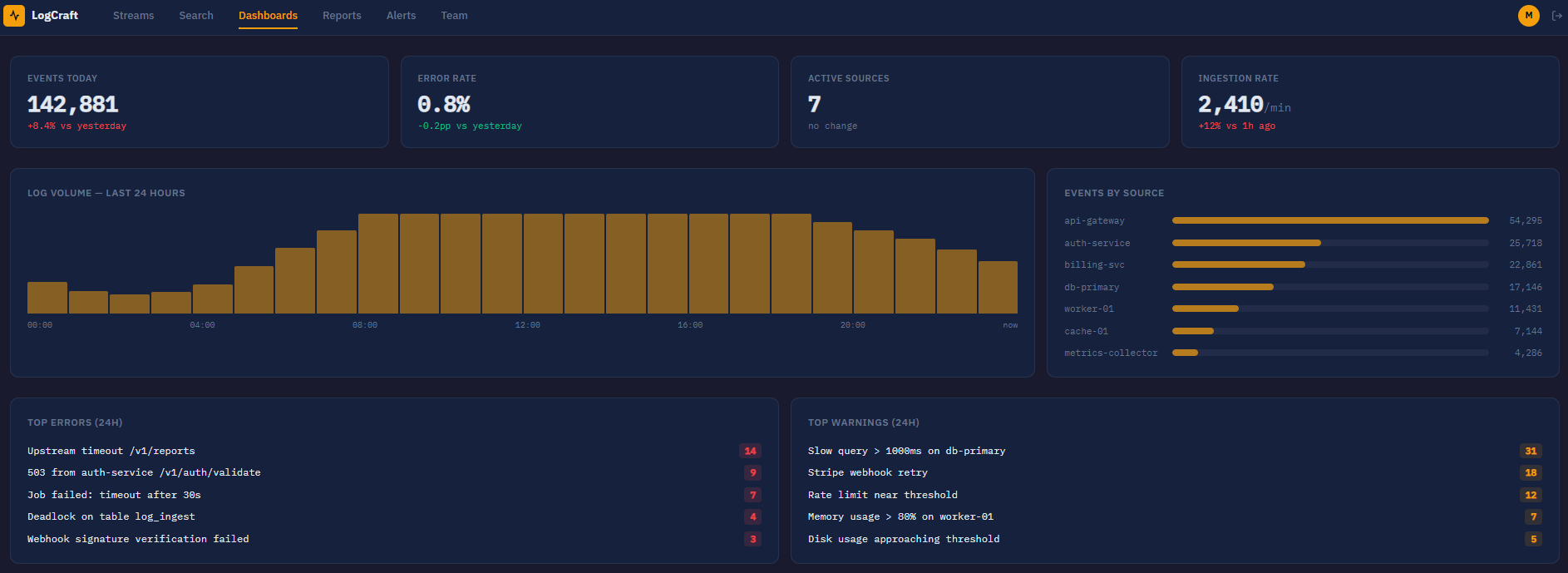Click the logout arrow icon
Viewport: 1568px width, 573px height.
[1556, 15]
